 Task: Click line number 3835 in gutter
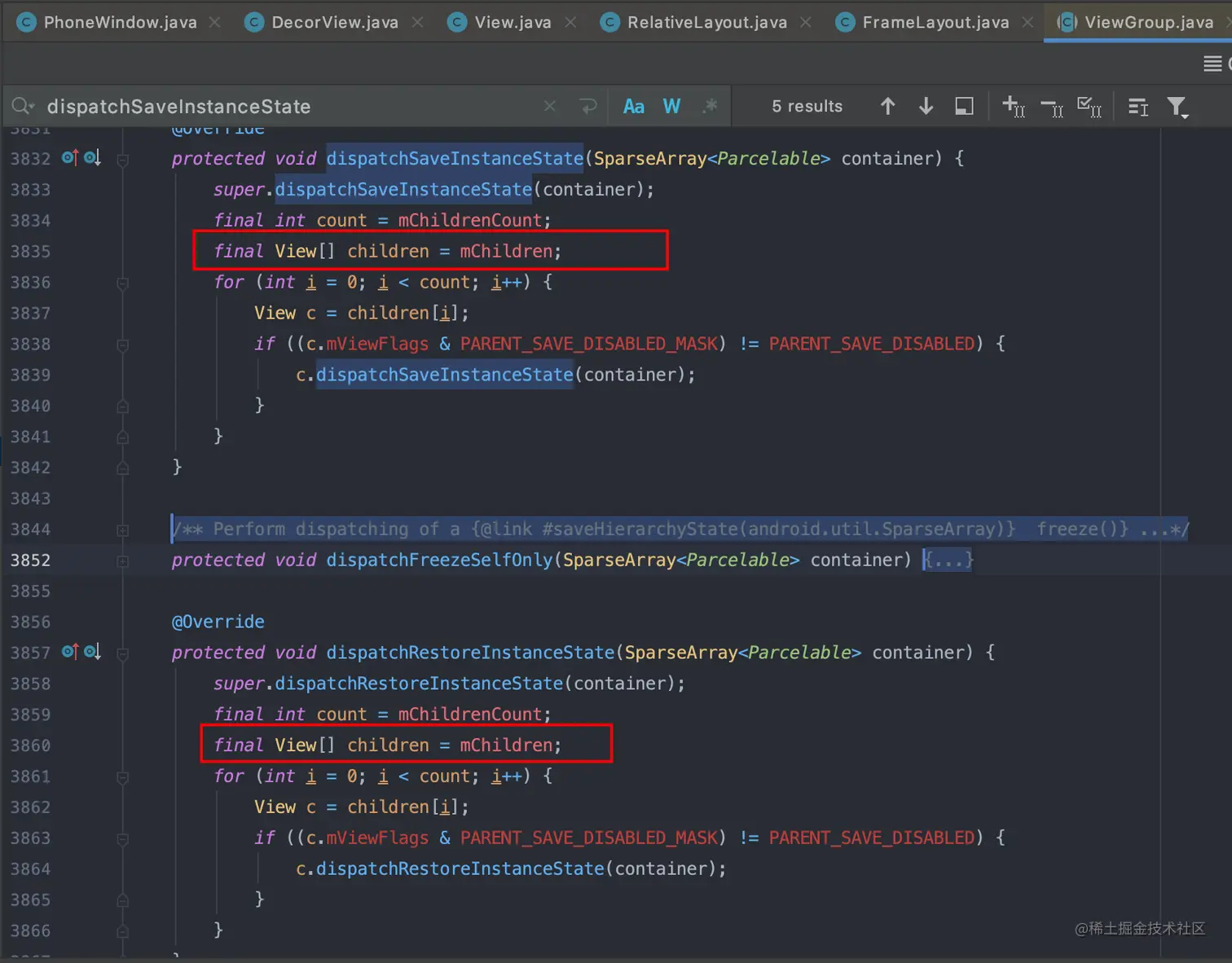click(30, 251)
